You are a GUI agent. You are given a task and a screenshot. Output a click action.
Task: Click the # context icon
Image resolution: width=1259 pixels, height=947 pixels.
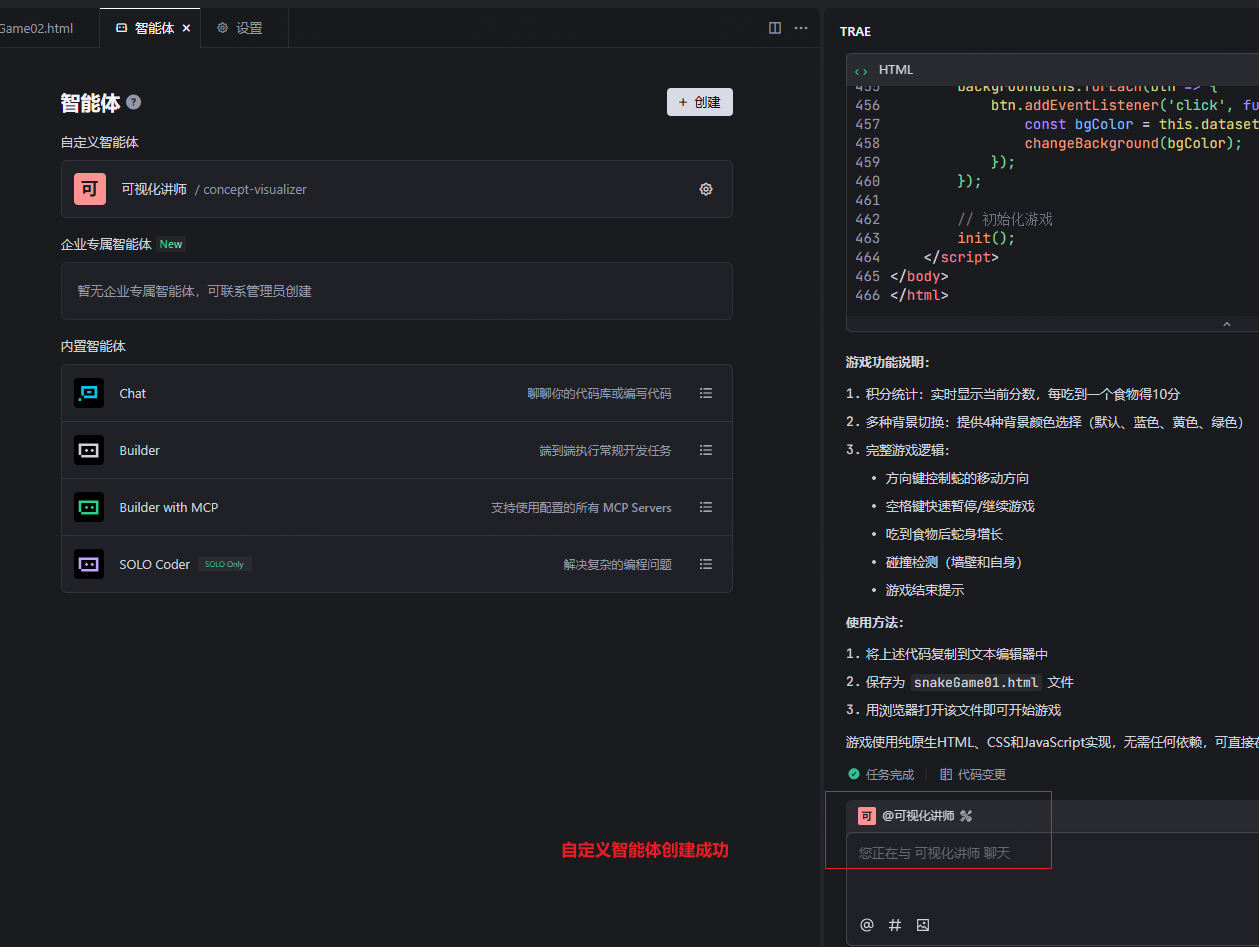[x=895, y=925]
